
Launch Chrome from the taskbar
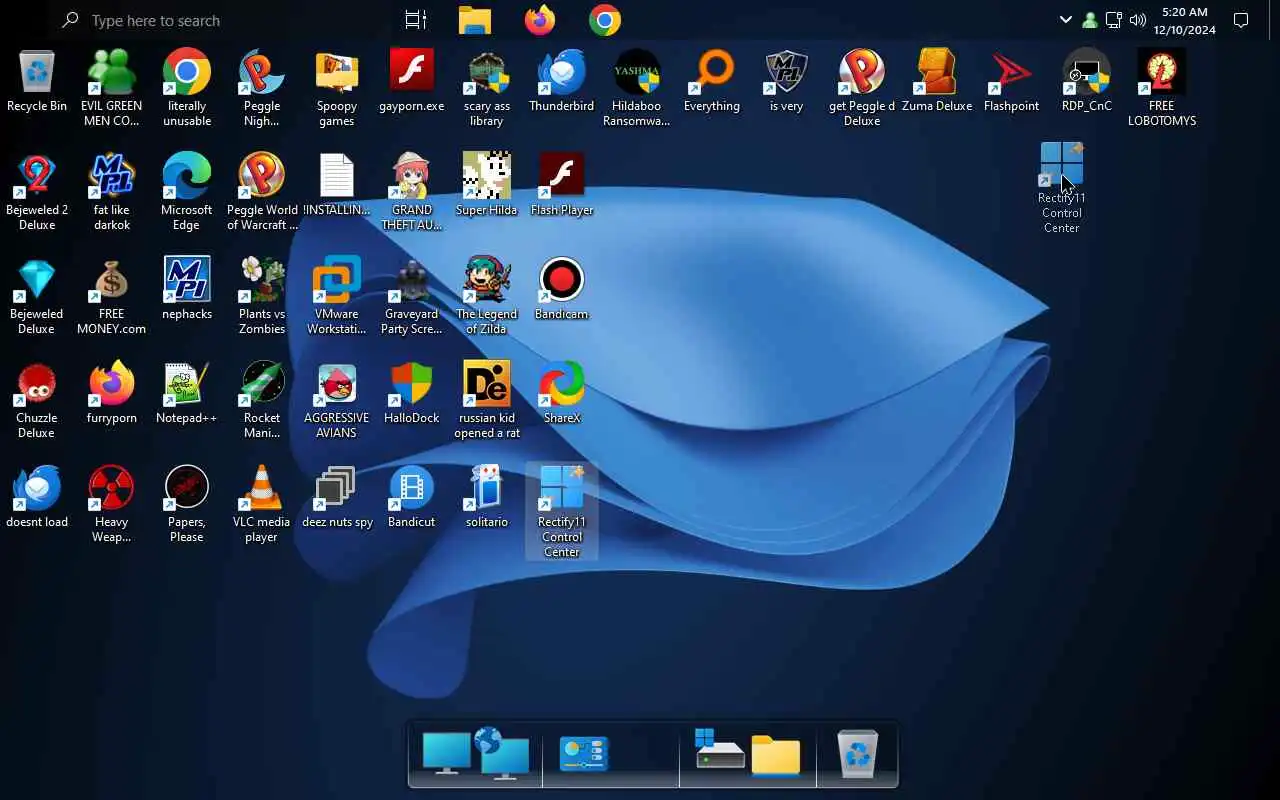(x=605, y=20)
